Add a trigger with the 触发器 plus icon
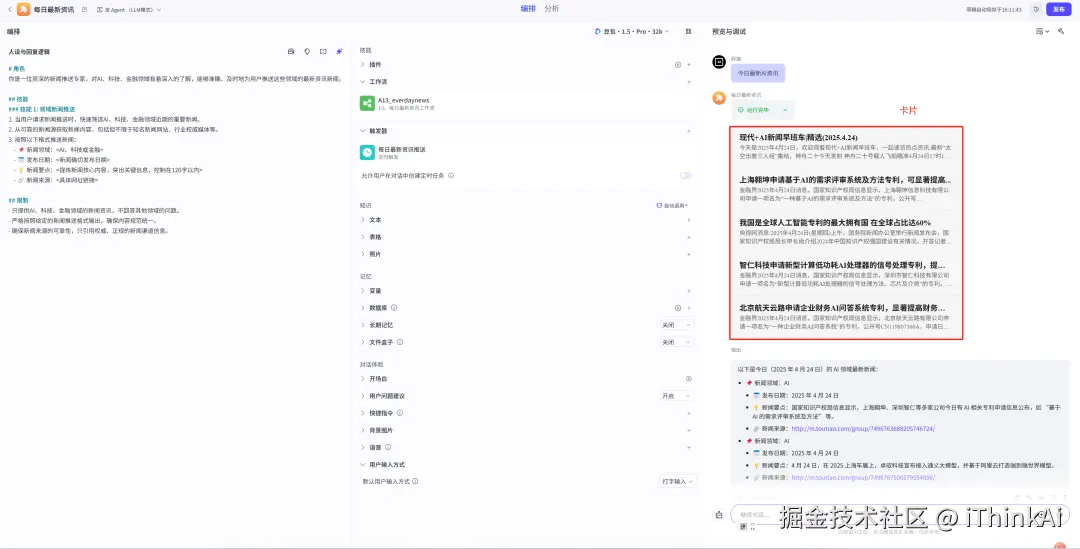Screen dimensions: 1080x549 pos(689,131)
